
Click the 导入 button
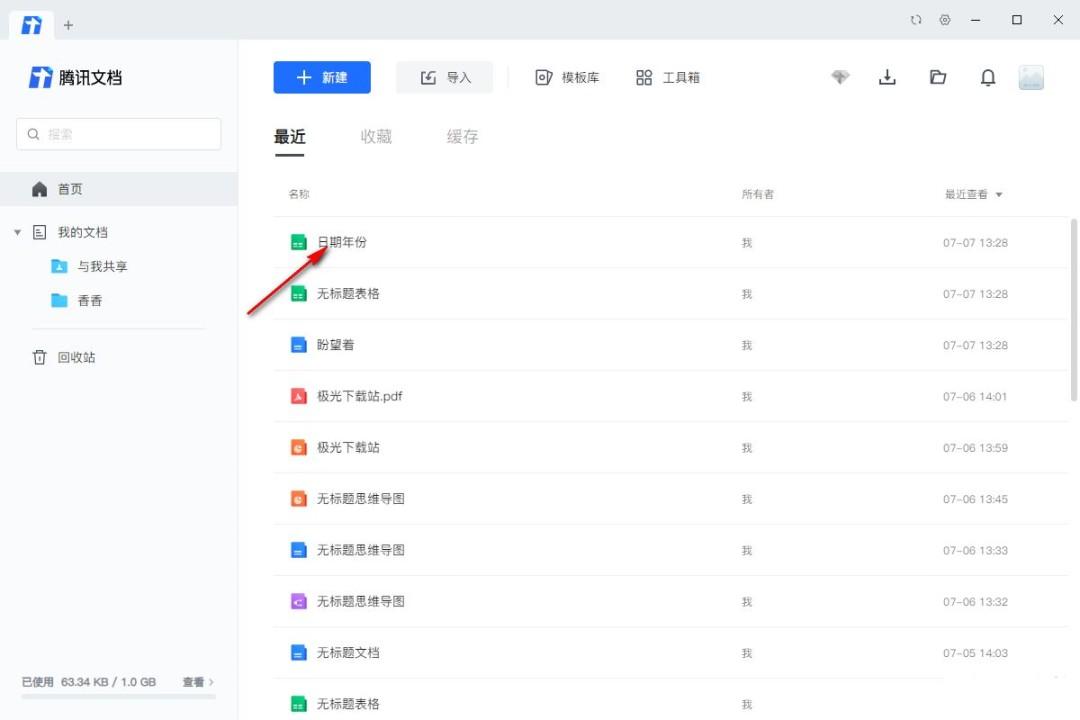pyautogui.click(x=445, y=78)
